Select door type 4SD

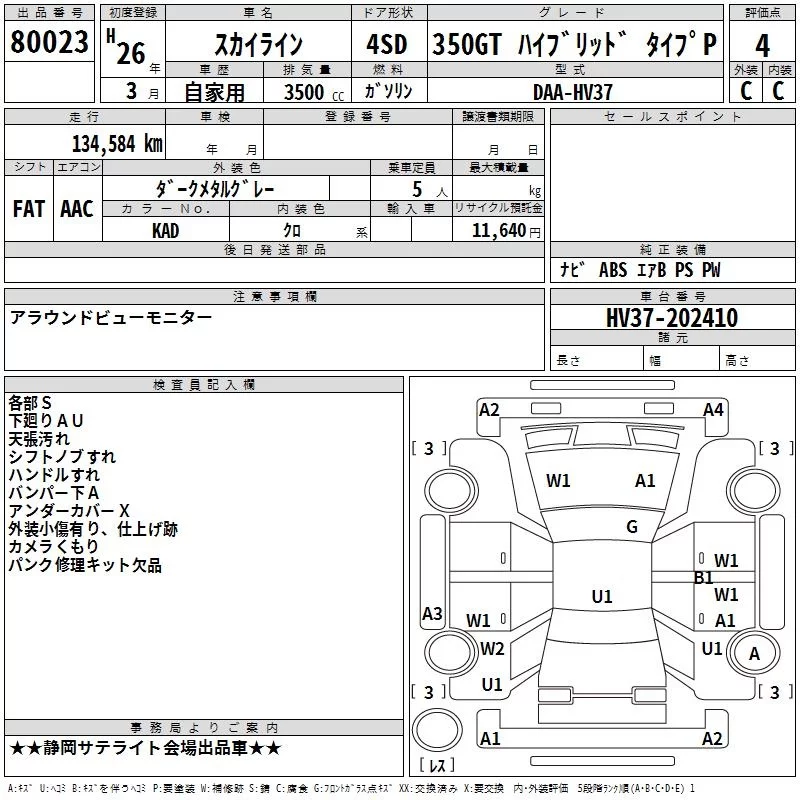coord(387,44)
